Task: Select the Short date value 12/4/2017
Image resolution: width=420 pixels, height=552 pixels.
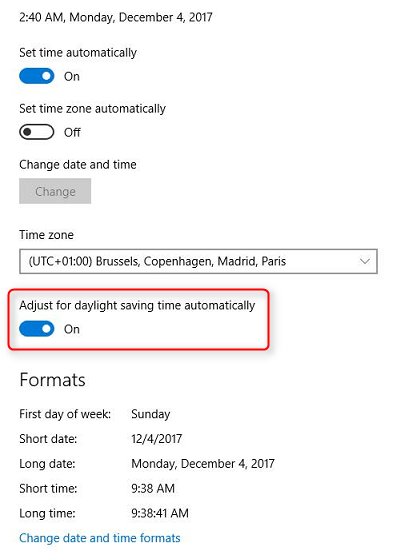Action: tap(157, 439)
